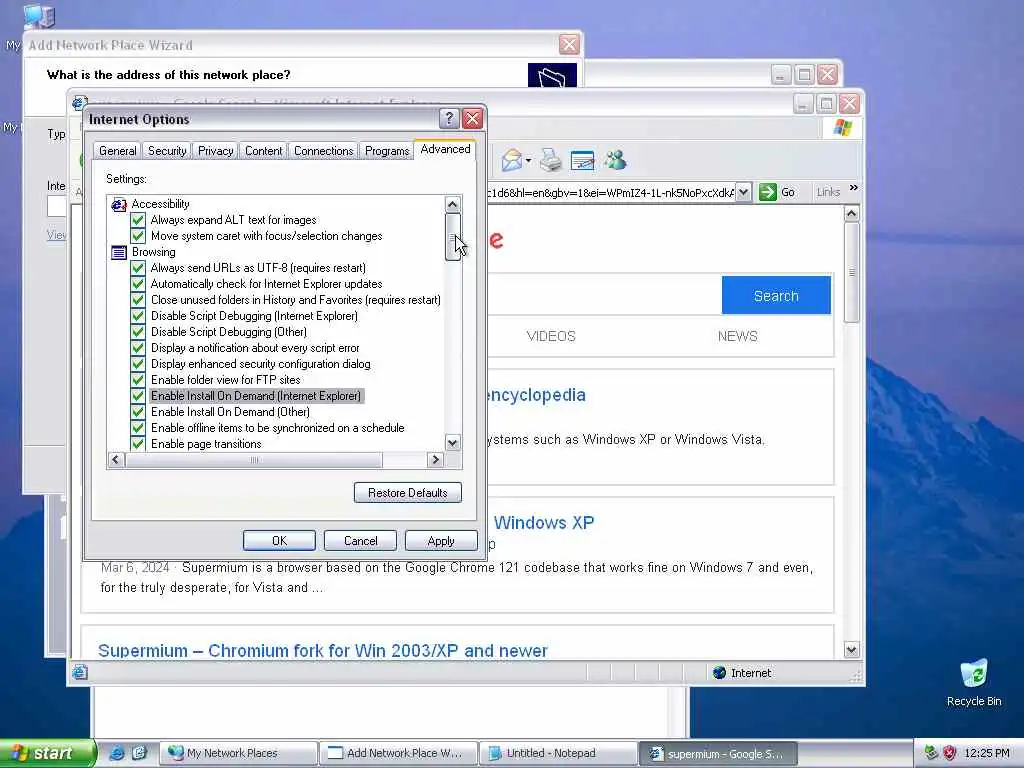The width and height of the screenshot is (1024, 768).
Task: Toggle Disable Script Debugging (Other)
Action: [138, 332]
